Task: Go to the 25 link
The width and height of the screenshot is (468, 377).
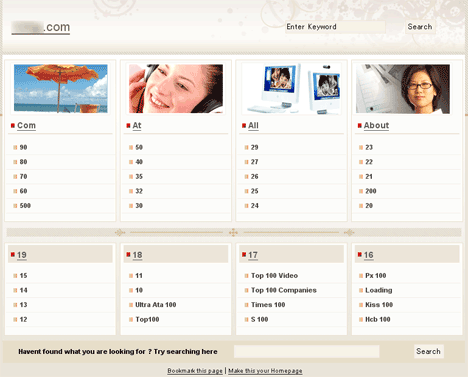Action: (255, 191)
